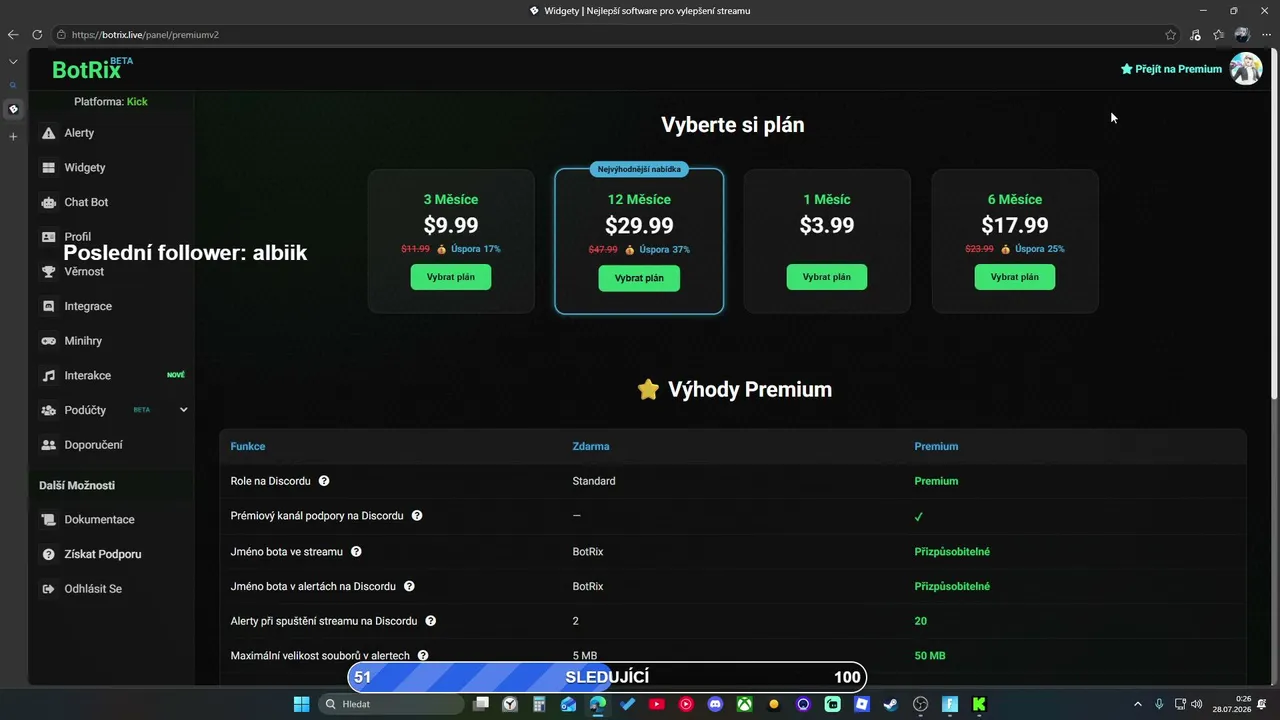Open the Widgety sidebar icon
This screenshot has width=1280, height=720.
(48, 168)
